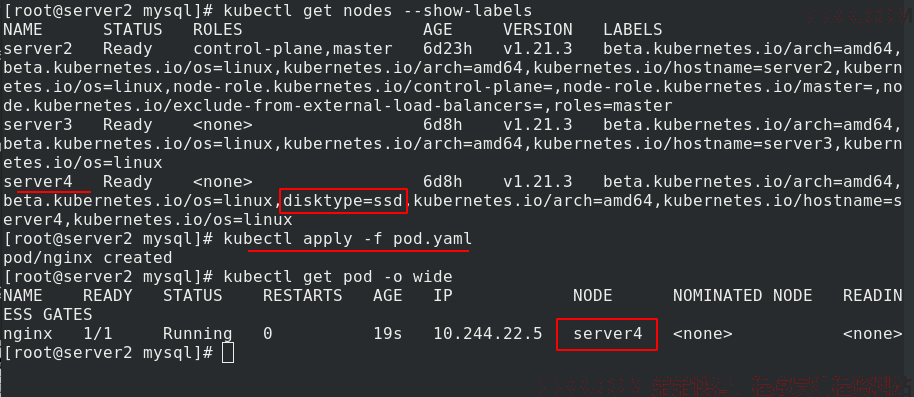
Task: Click the 'roles=master' label text
Action: [x=613, y=106]
